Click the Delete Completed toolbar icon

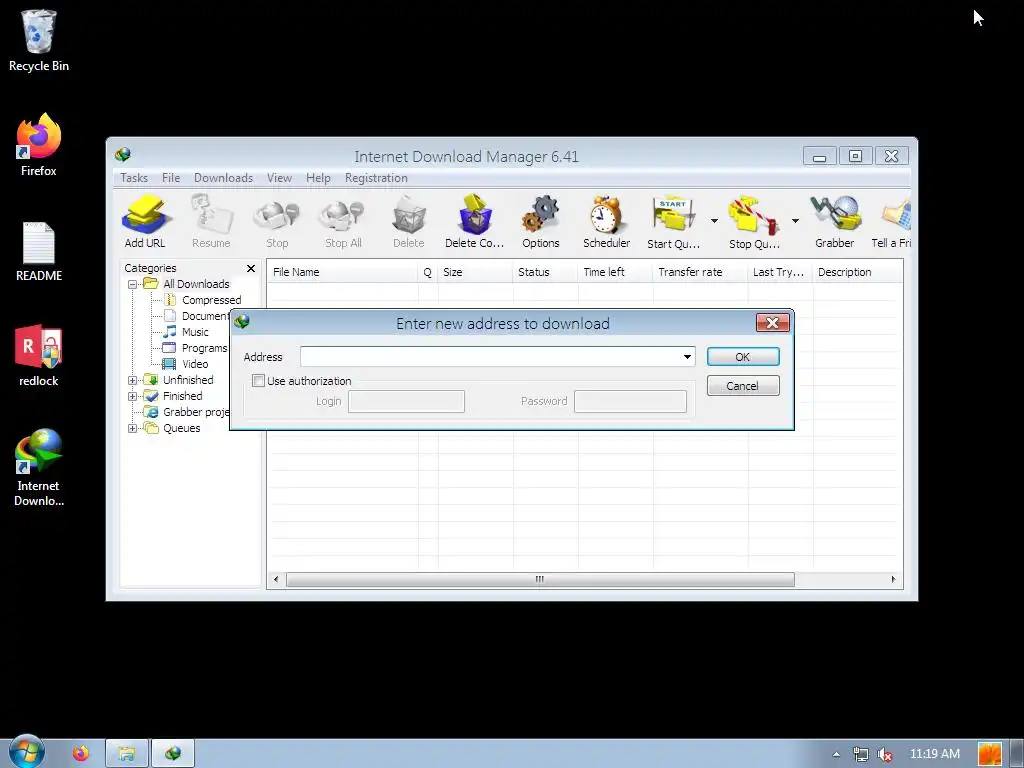pos(474,221)
